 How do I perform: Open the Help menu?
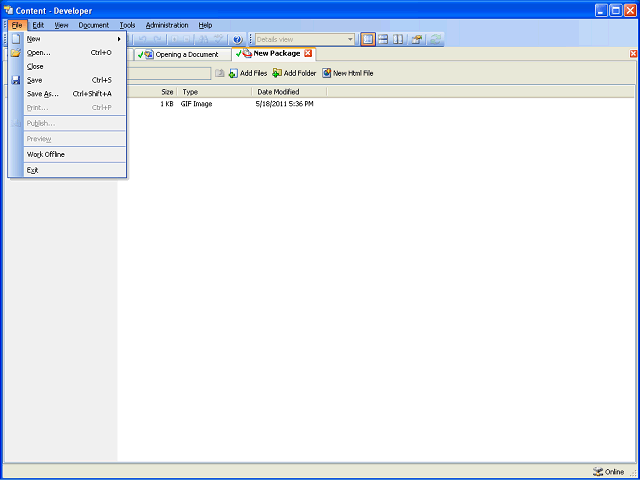tap(205, 25)
